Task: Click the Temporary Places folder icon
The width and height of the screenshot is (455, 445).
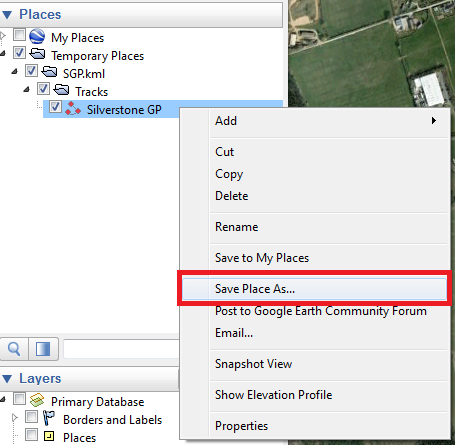Action: (37, 54)
